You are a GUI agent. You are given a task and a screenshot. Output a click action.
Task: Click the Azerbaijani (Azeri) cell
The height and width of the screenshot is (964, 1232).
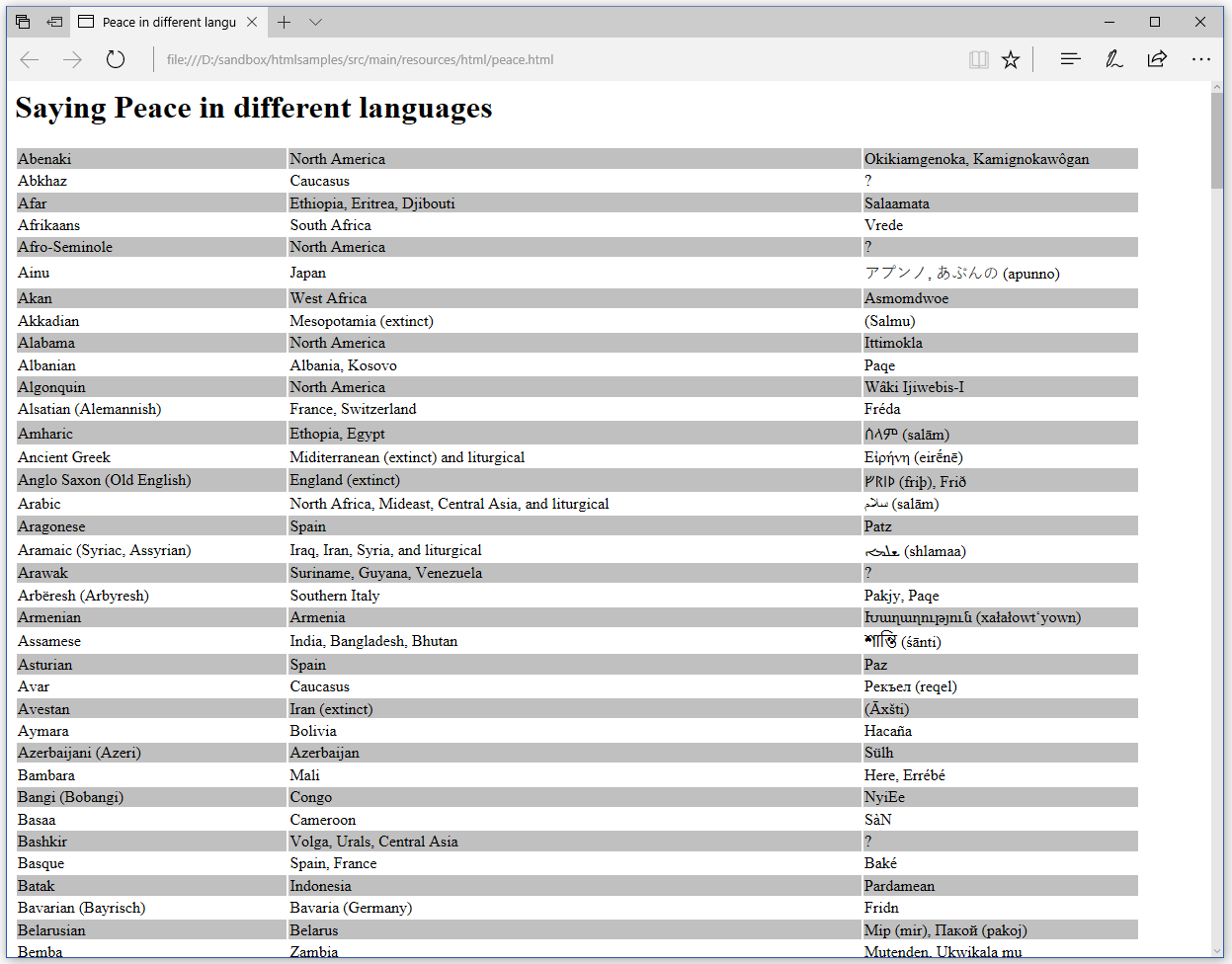[151, 753]
